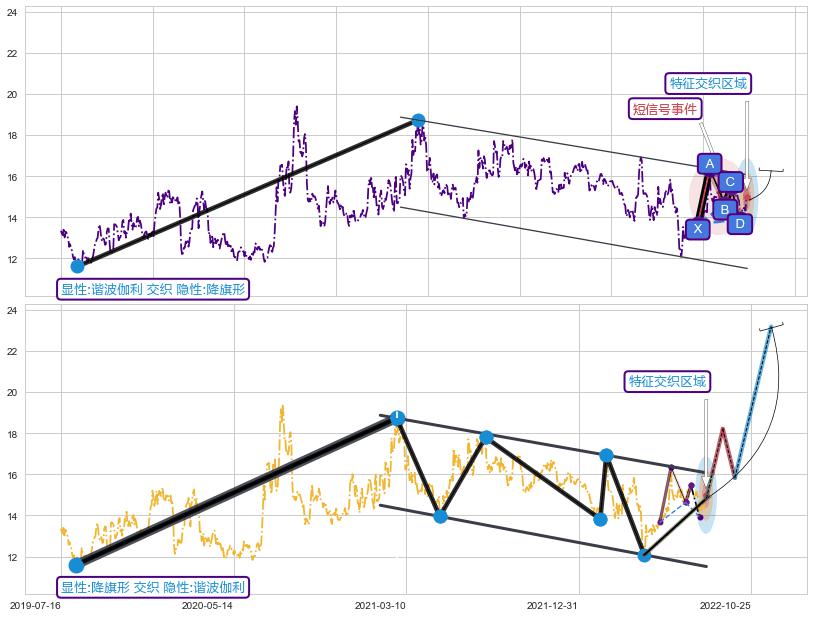Click bottom chart's starting low blue dot
This screenshot has height=617, width=813.
77,565
